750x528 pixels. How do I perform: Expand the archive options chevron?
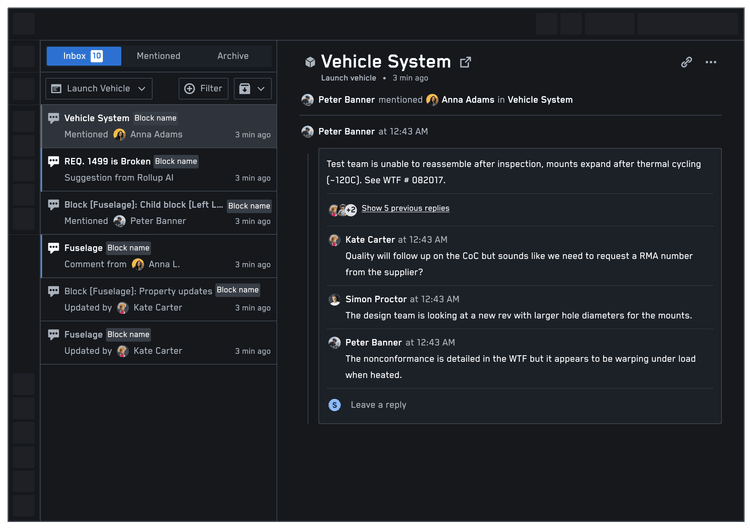point(261,88)
